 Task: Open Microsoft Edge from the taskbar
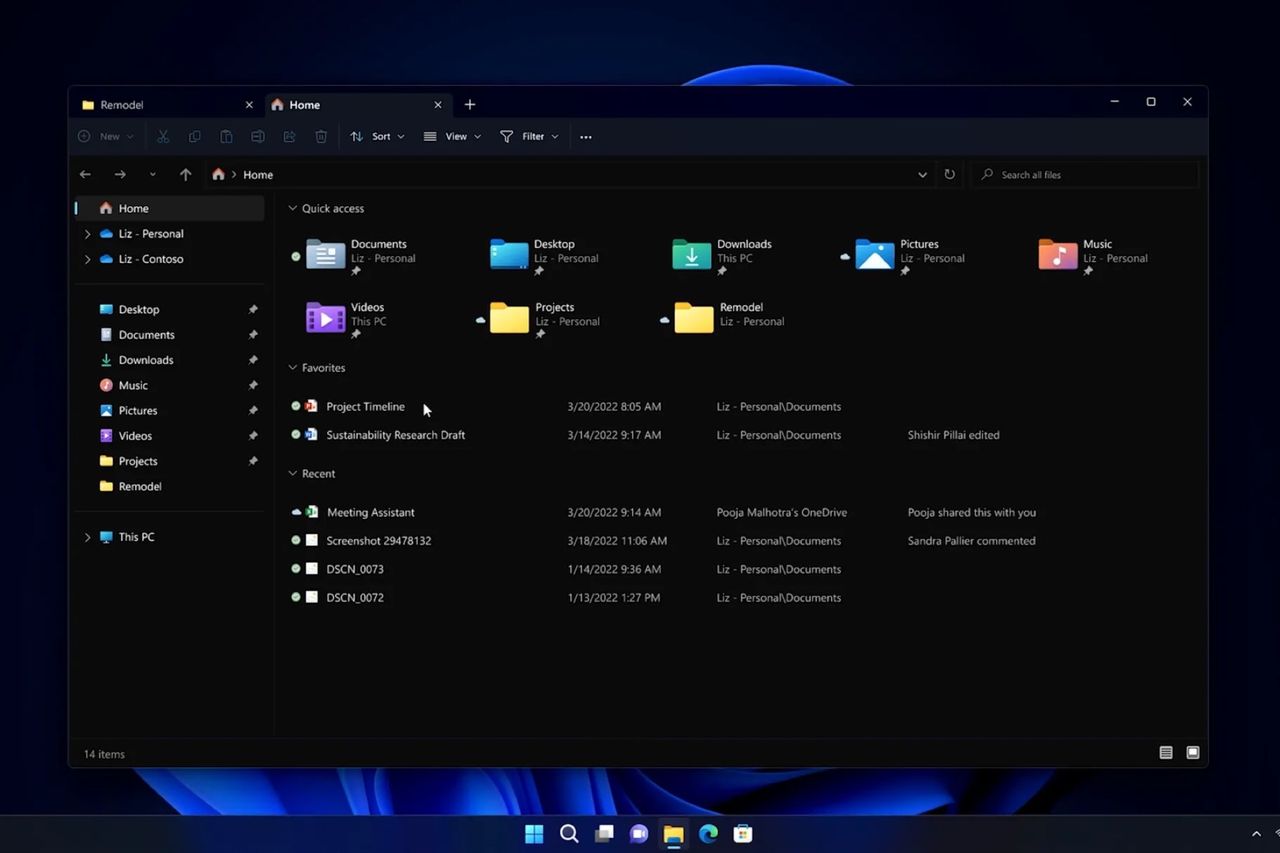[x=708, y=833]
